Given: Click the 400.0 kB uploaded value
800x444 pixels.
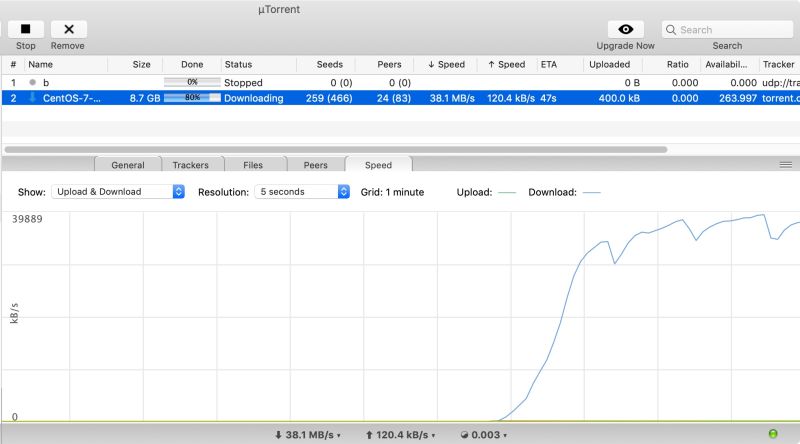Looking at the screenshot, I should (x=619, y=98).
